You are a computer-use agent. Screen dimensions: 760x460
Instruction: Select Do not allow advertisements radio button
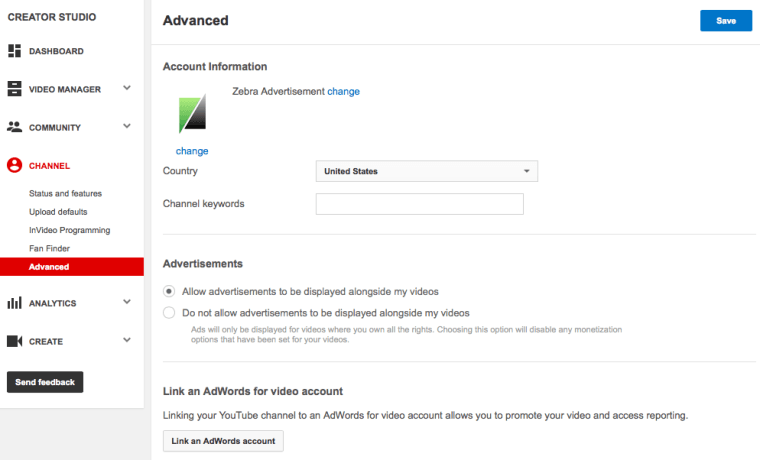coord(169,313)
